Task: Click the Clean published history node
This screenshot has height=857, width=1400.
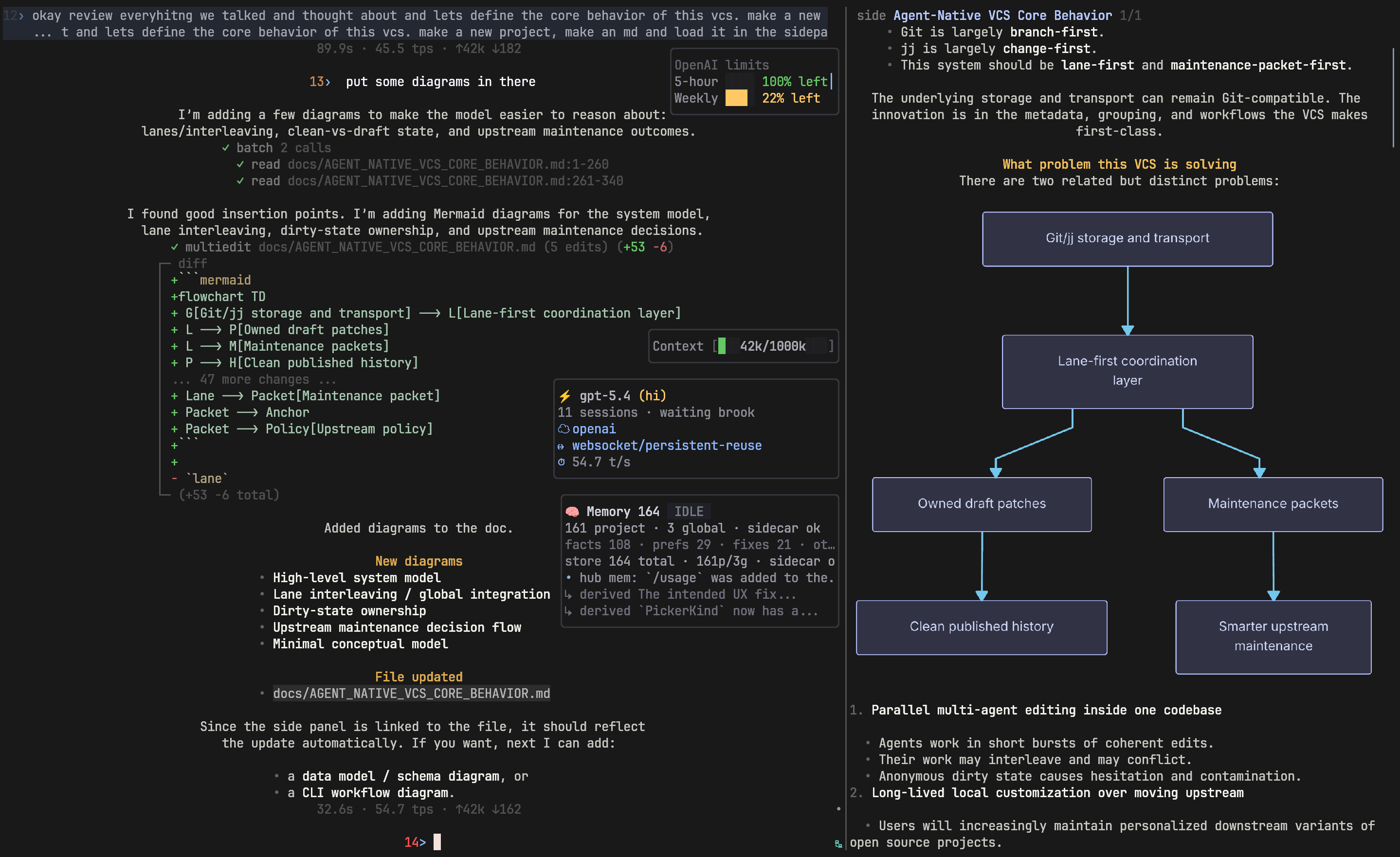Action: click(x=981, y=627)
